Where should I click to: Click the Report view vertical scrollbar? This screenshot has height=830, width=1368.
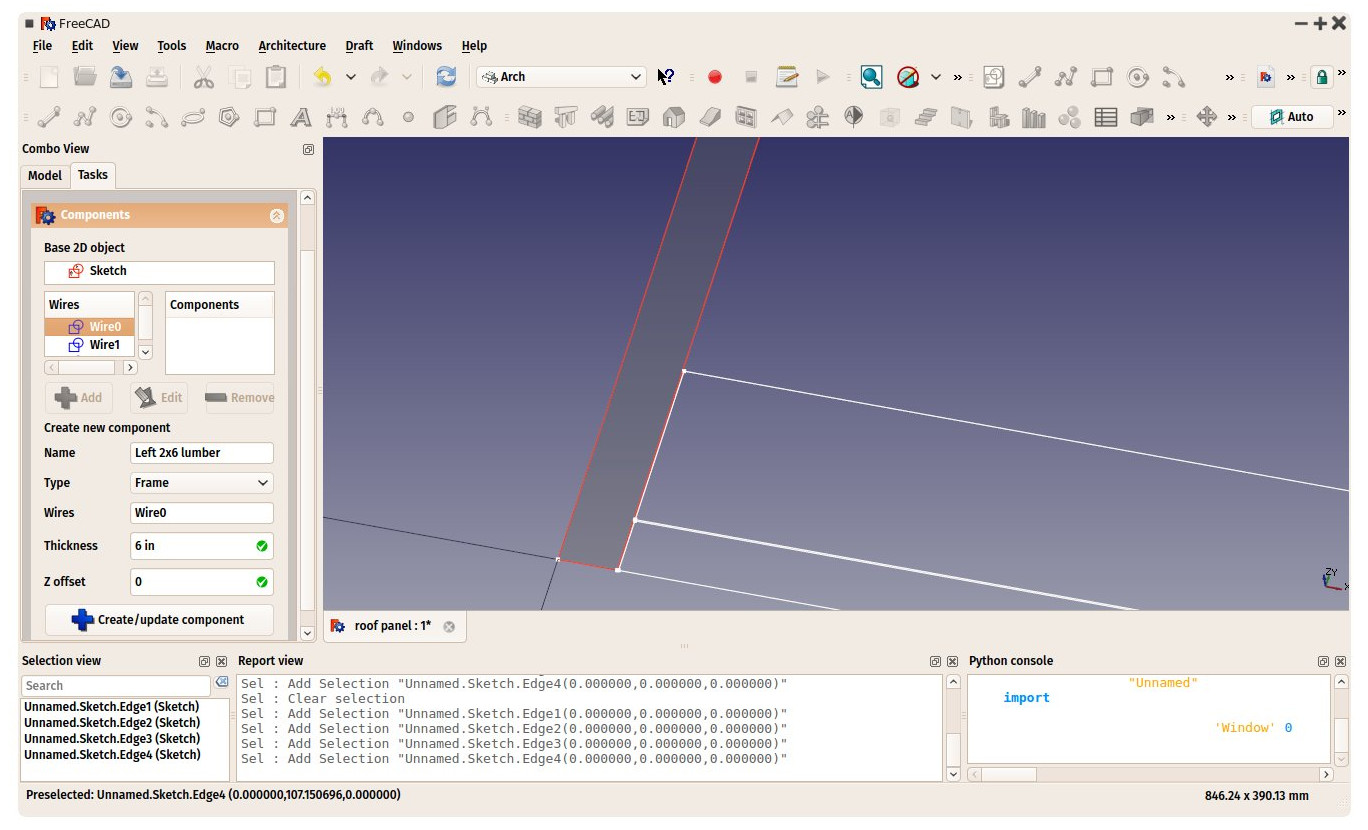pos(952,728)
